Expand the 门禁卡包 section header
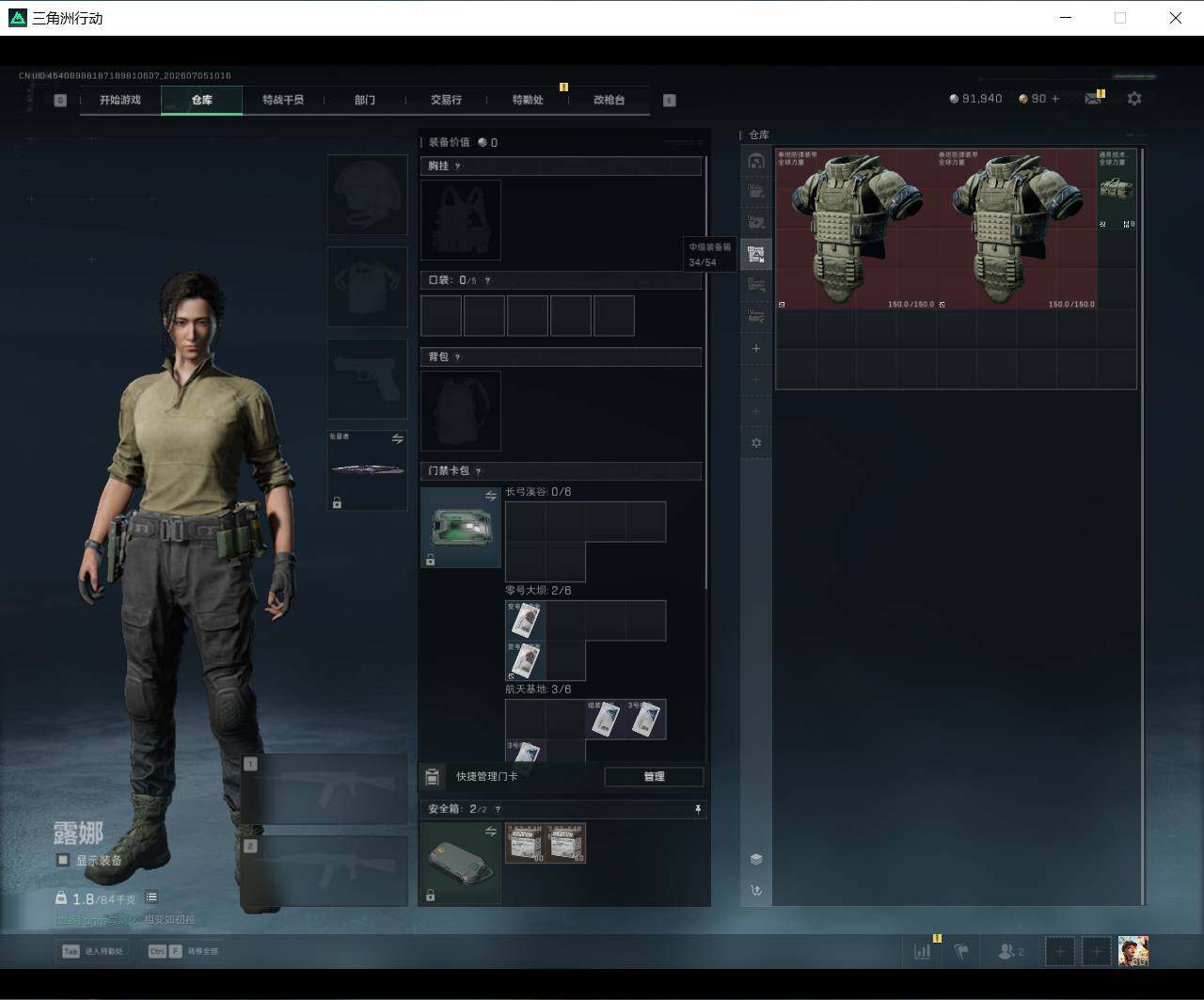The height and width of the screenshot is (1000, 1204). click(x=561, y=471)
